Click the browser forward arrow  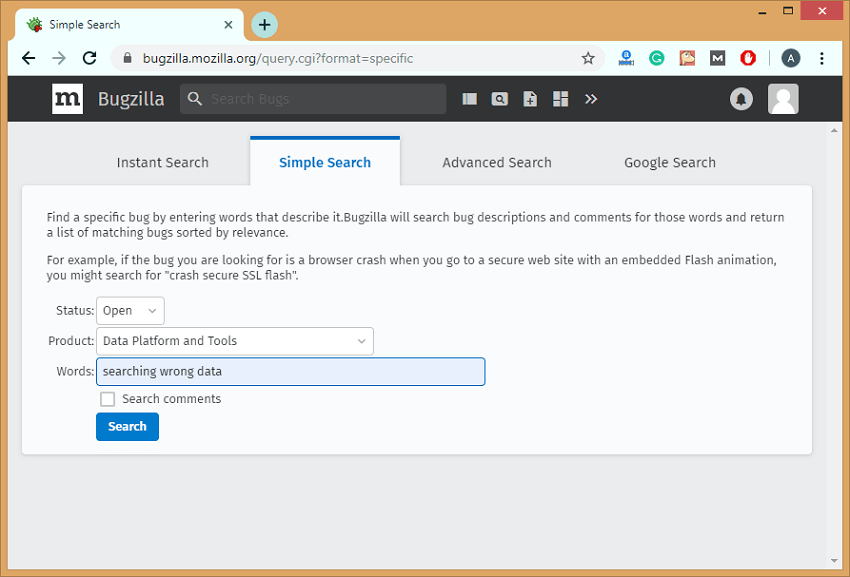tap(59, 58)
